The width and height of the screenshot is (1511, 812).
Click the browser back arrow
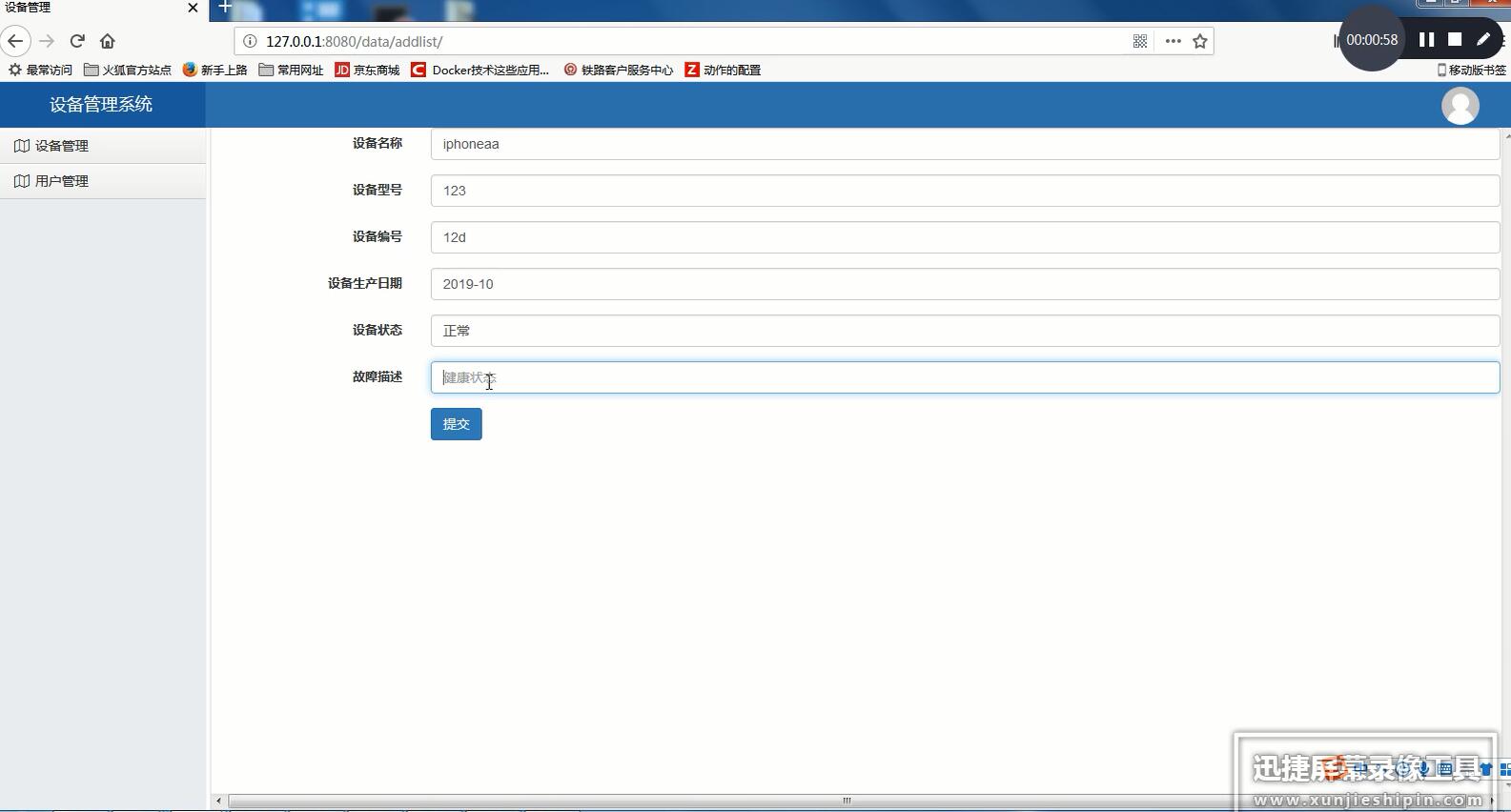(x=15, y=41)
